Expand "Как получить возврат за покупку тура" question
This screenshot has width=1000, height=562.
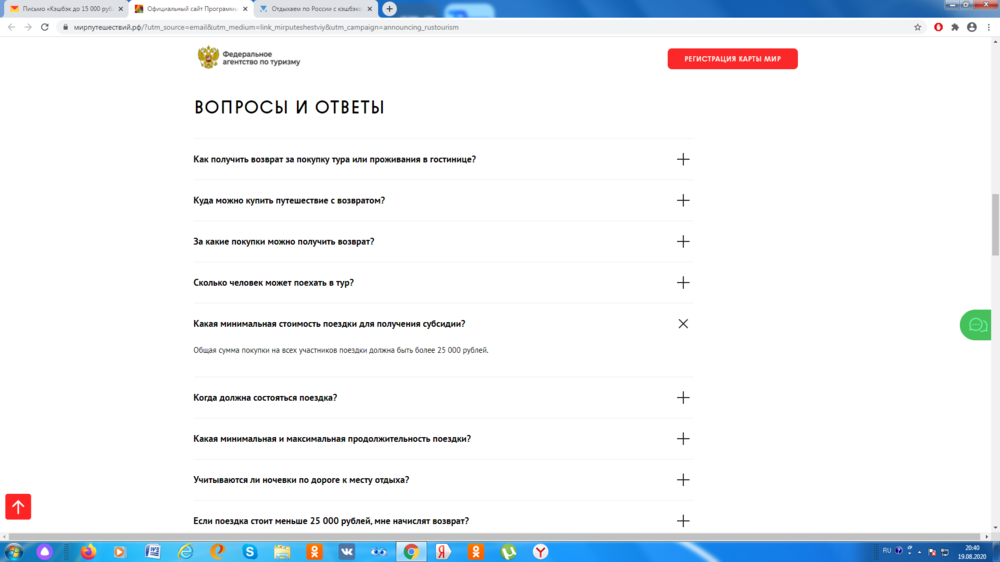click(683, 159)
